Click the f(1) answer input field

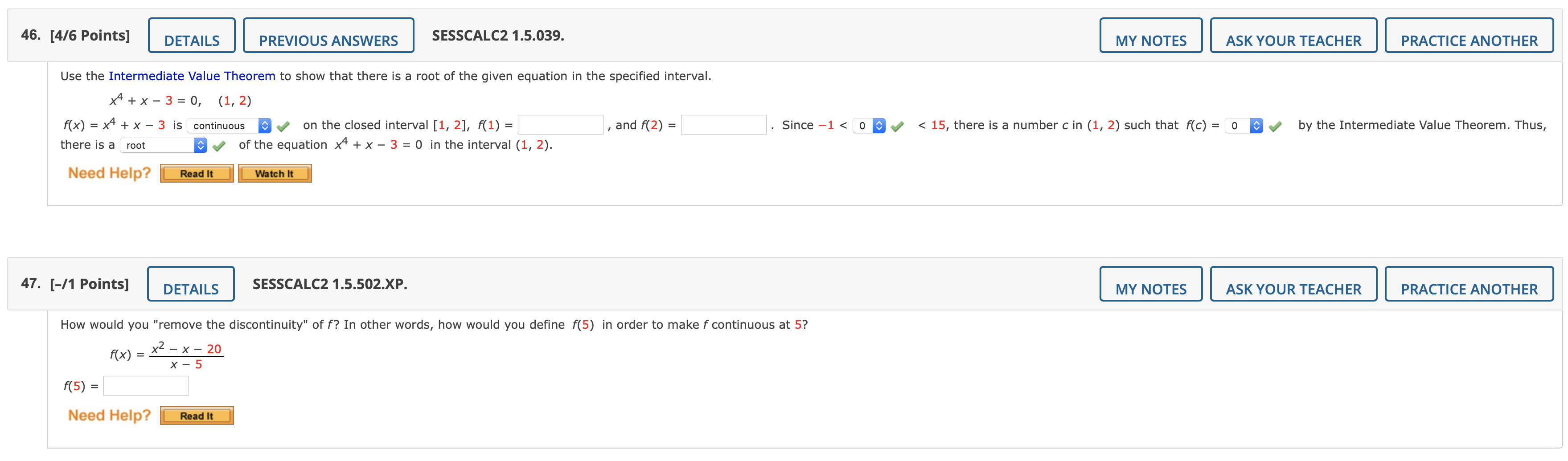click(561, 125)
